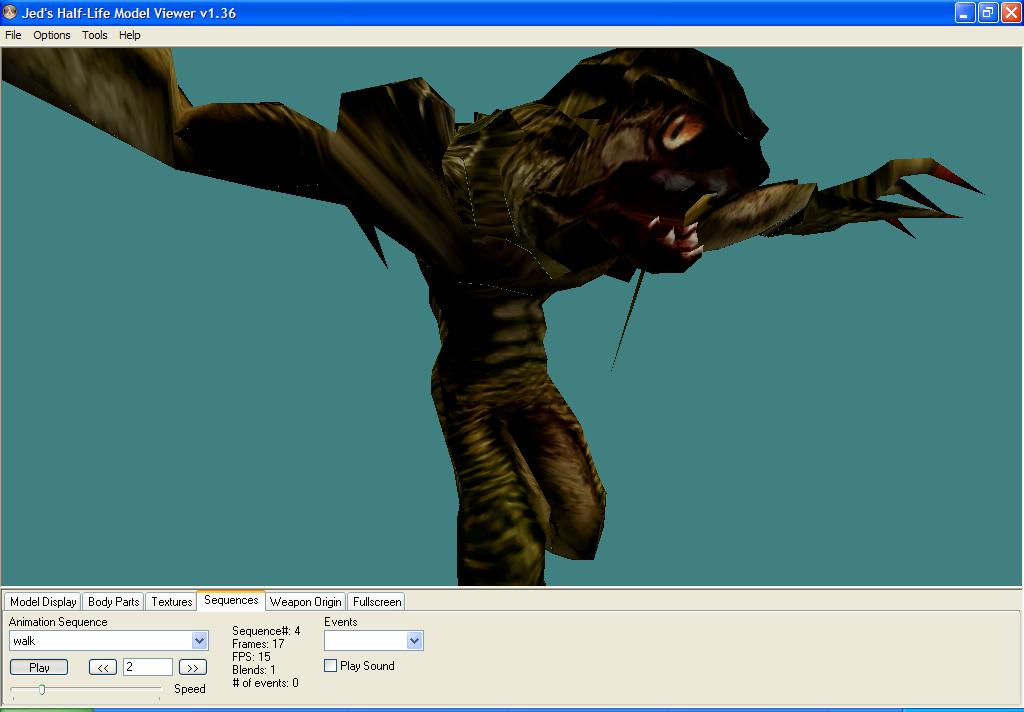Step back one frame with << button
Image resolution: width=1024 pixels, height=712 pixels.
click(103, 668)
